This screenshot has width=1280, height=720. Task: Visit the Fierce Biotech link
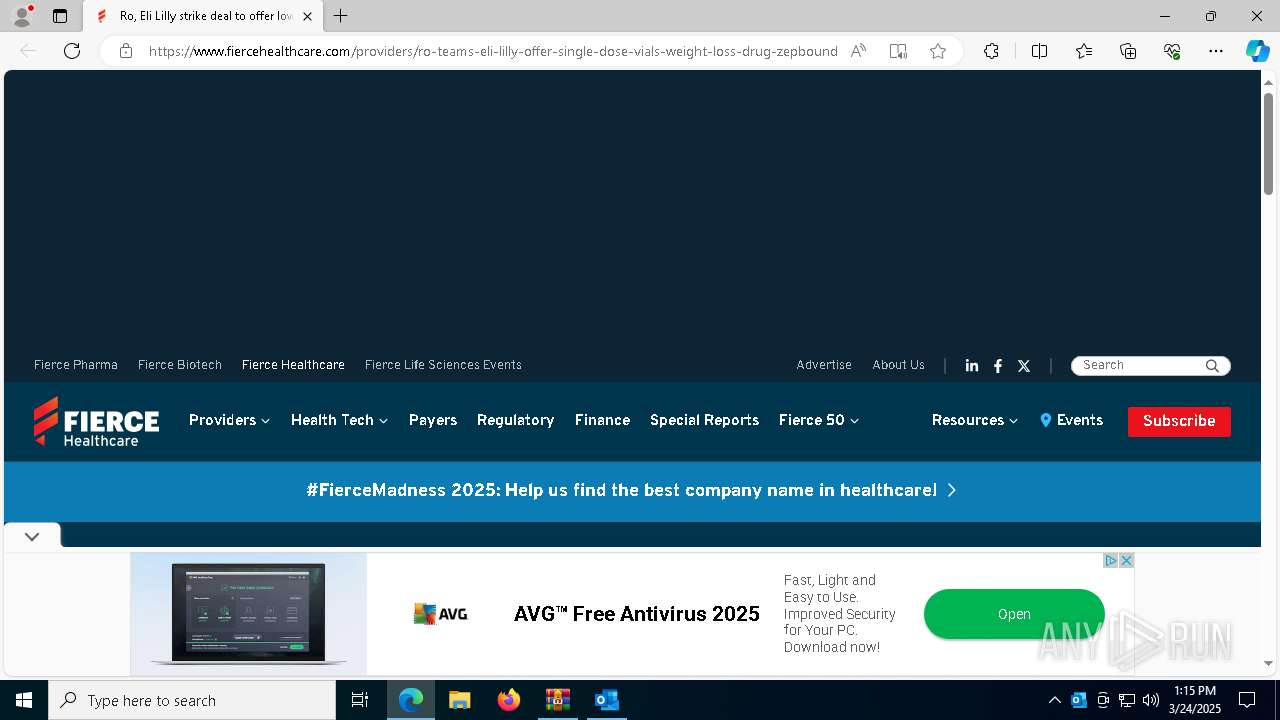[180, 365]
